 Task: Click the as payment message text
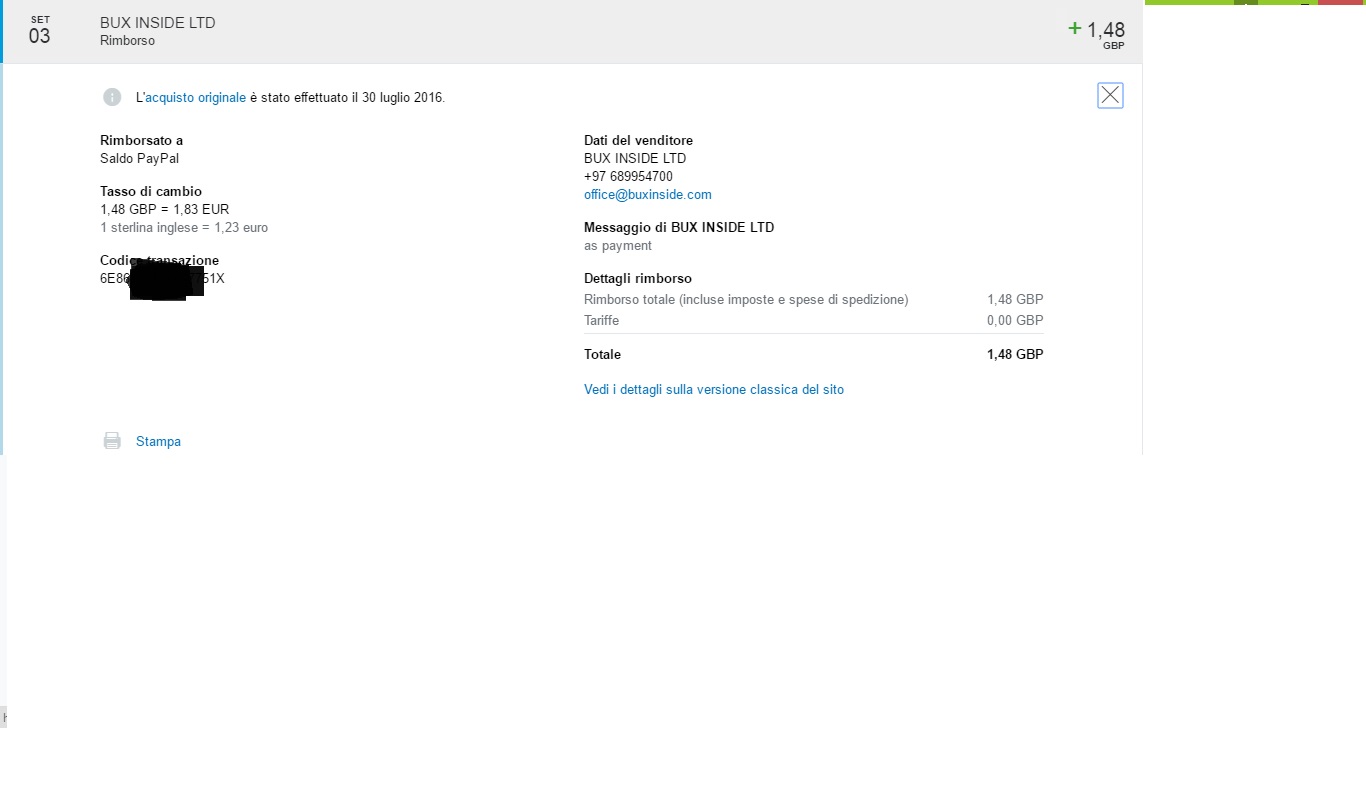(618, 246)
